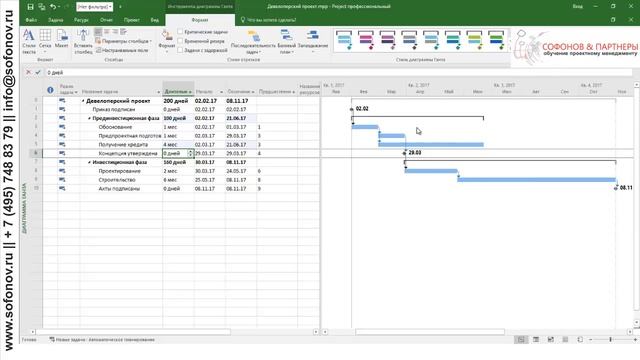This screenshot has width=640, height=360.
Task: Select the Приказ подписан task name
Action: pos(113,109)
